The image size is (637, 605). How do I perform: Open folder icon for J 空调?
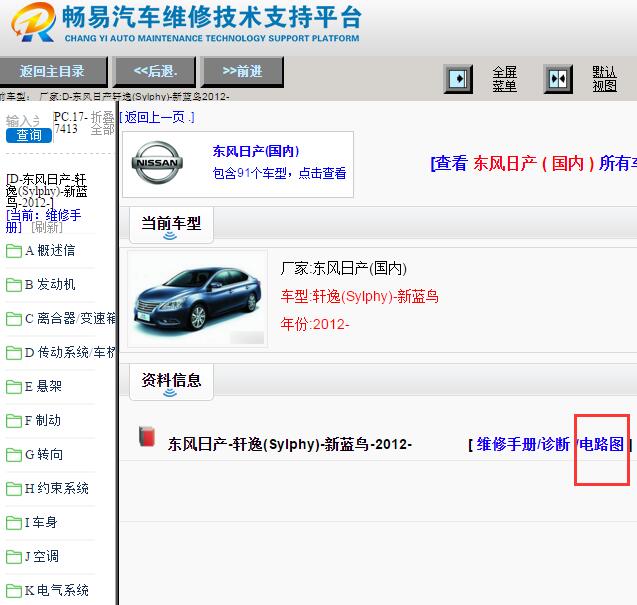14,556
